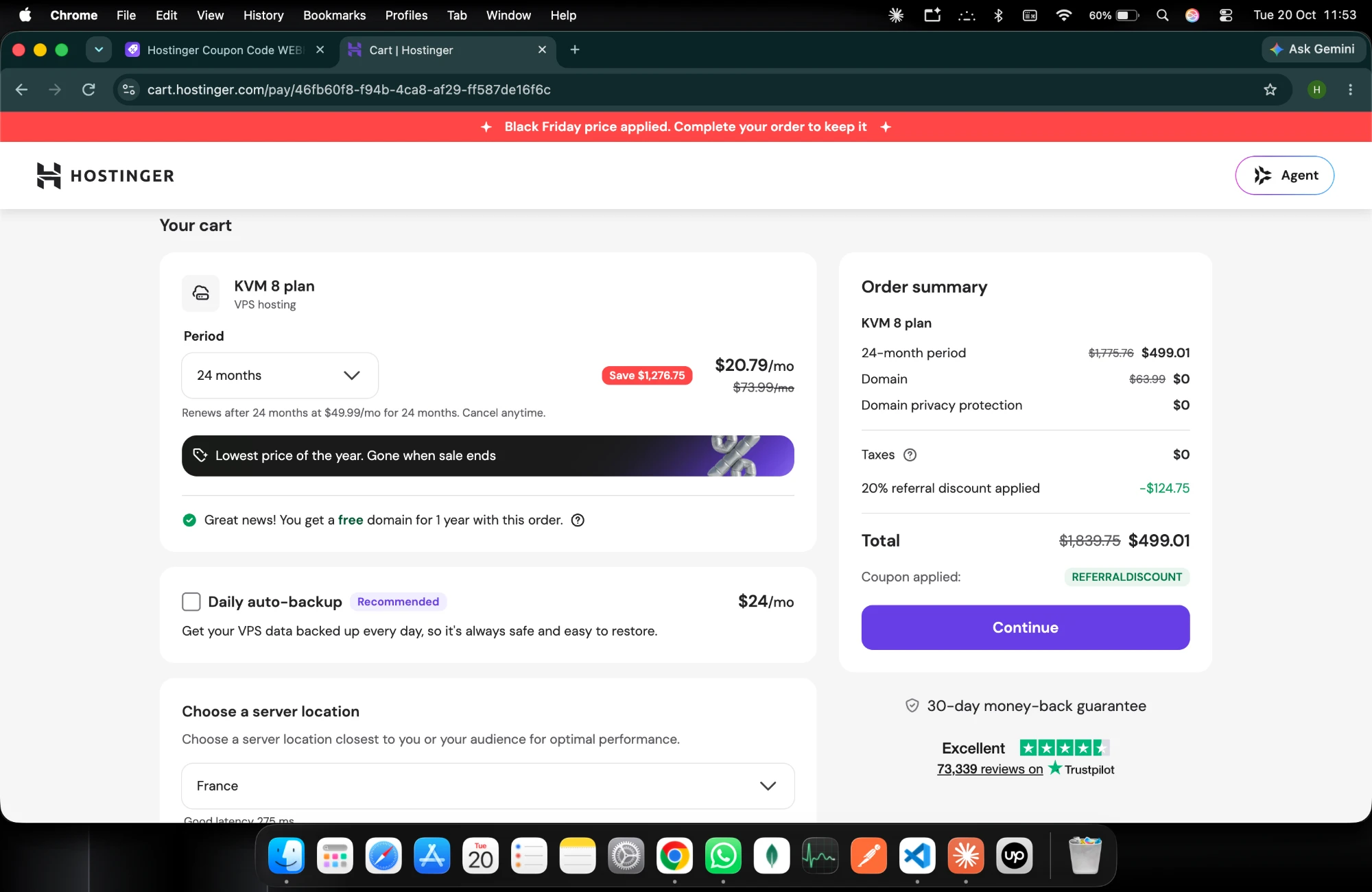Click the Hostinger logo

(106, 176)
